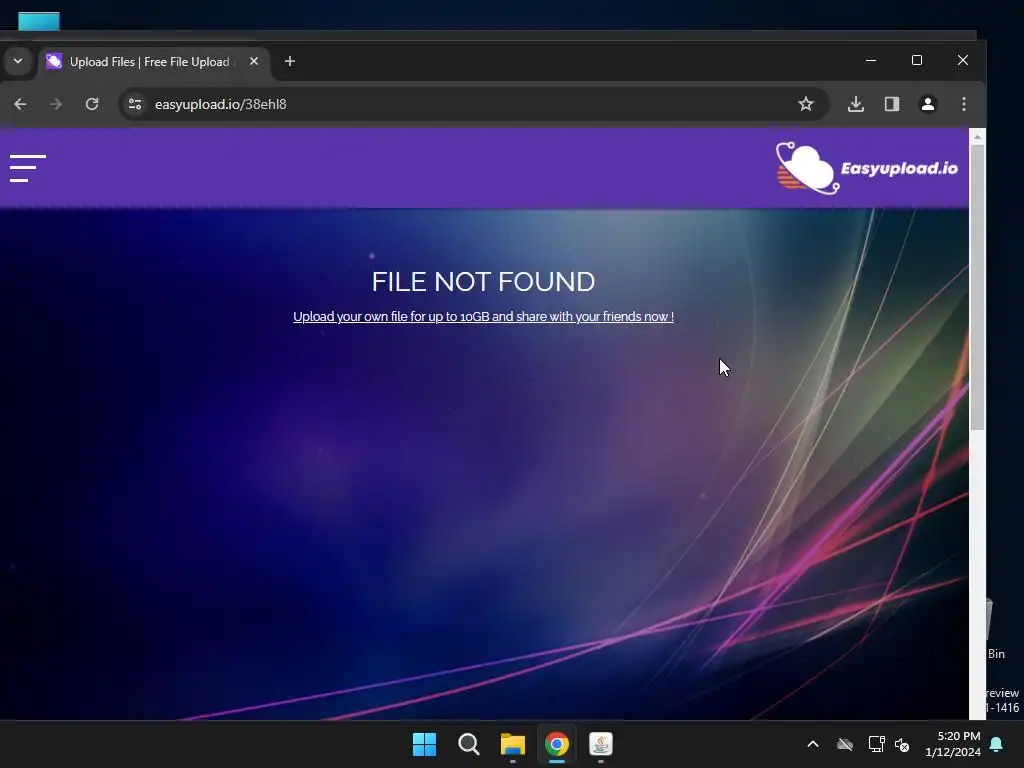This screenshot has width=1024, height=768.
Task: Close the Upload Files tab
Action: point(254,61)
